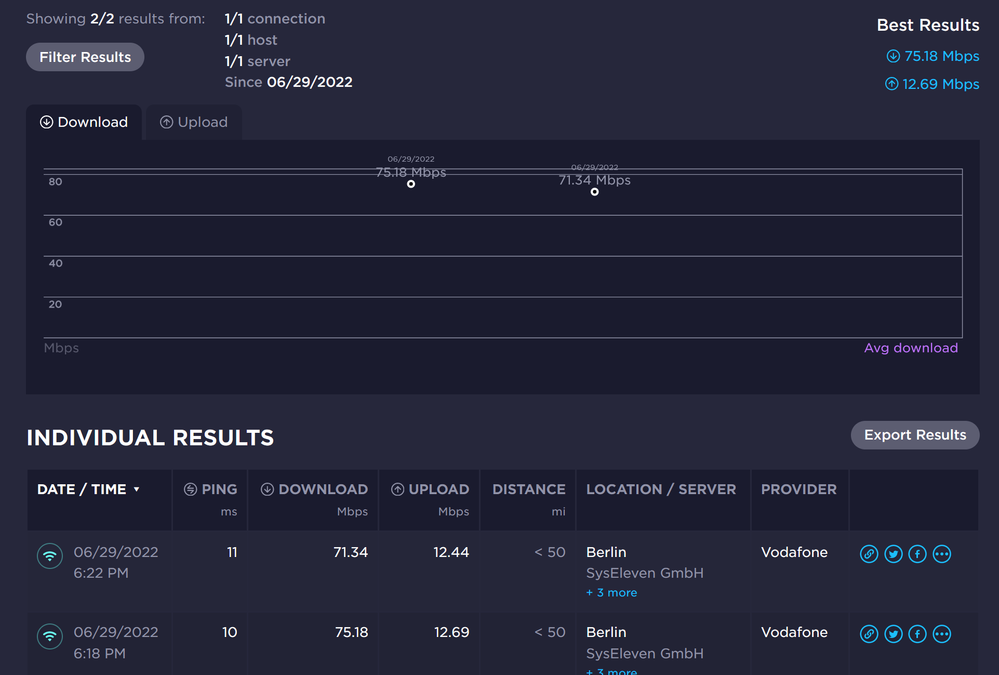Switch to the Upload graph tab
Screen dimensions: 999x675
[x=194, y=122]
